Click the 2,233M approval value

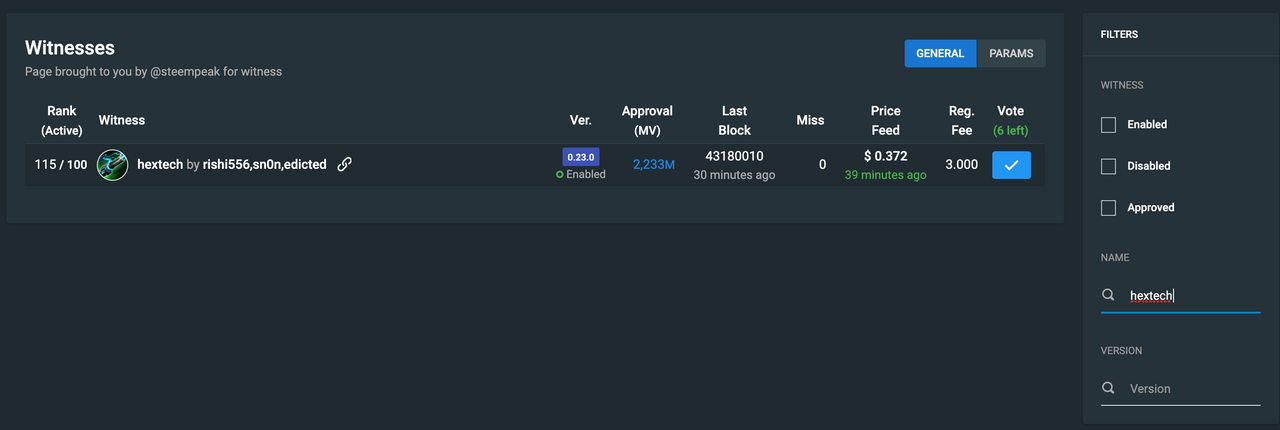coord(654,164)
